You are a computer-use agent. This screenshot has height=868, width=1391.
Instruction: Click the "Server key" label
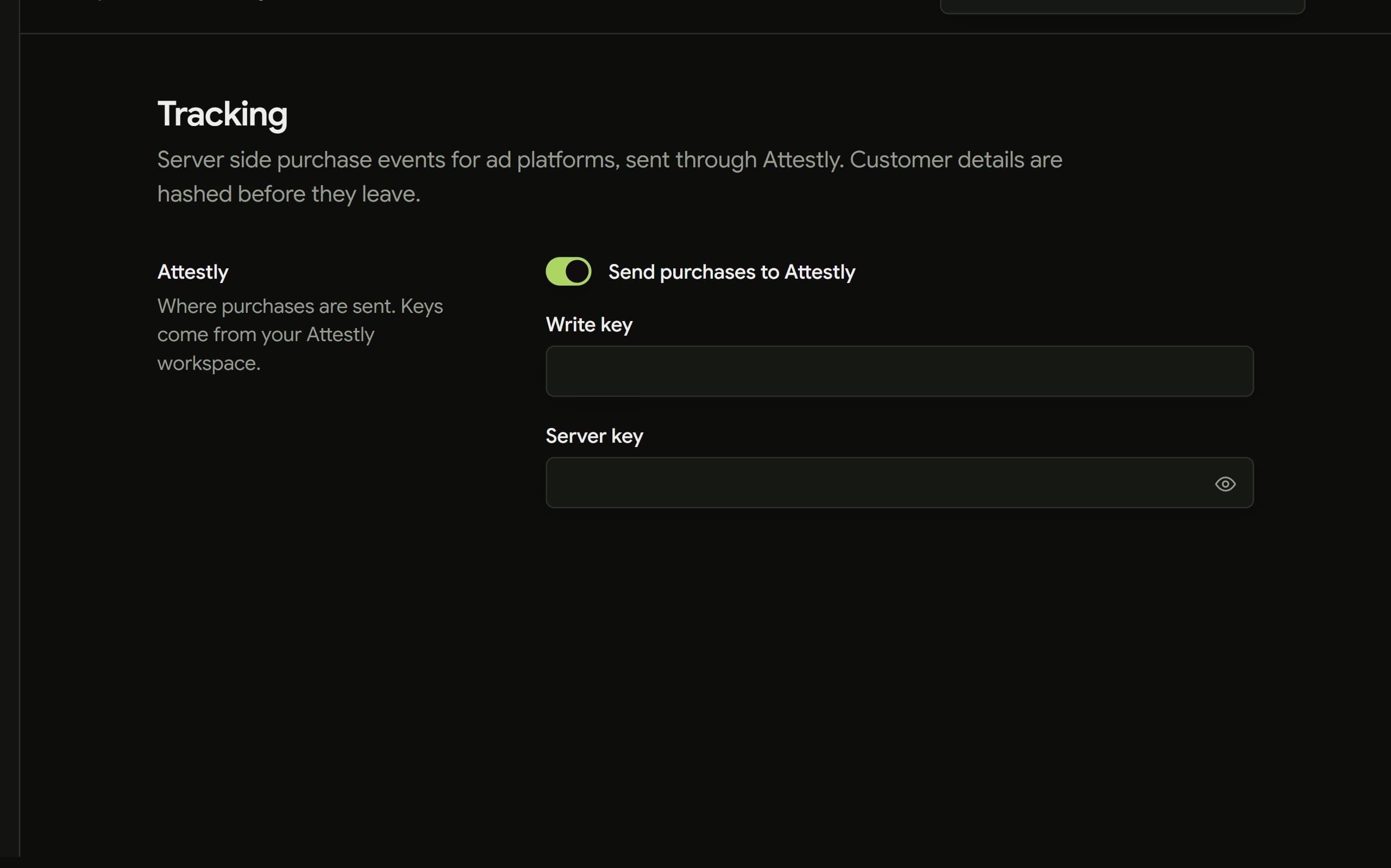594,436
